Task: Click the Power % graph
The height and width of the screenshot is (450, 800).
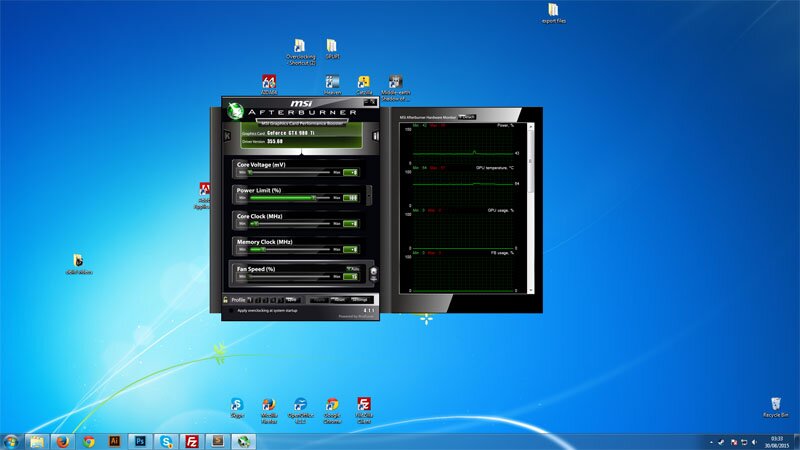Action: [463, 144]
